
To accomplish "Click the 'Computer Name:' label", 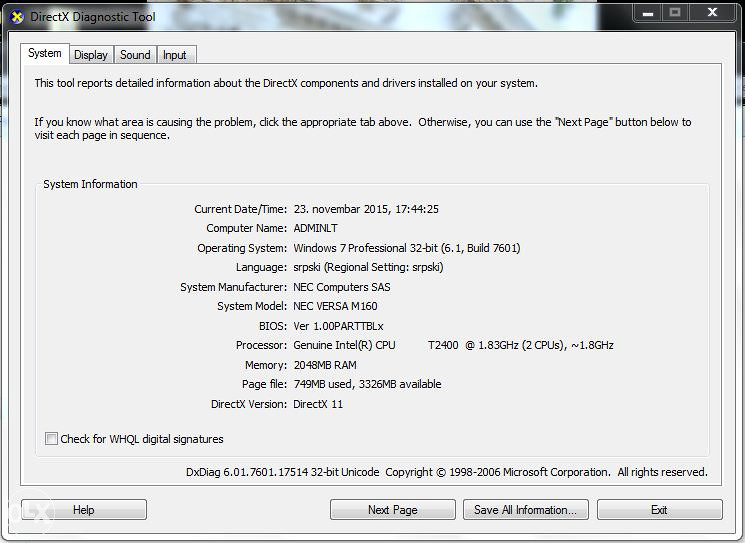I will [247, 229].
